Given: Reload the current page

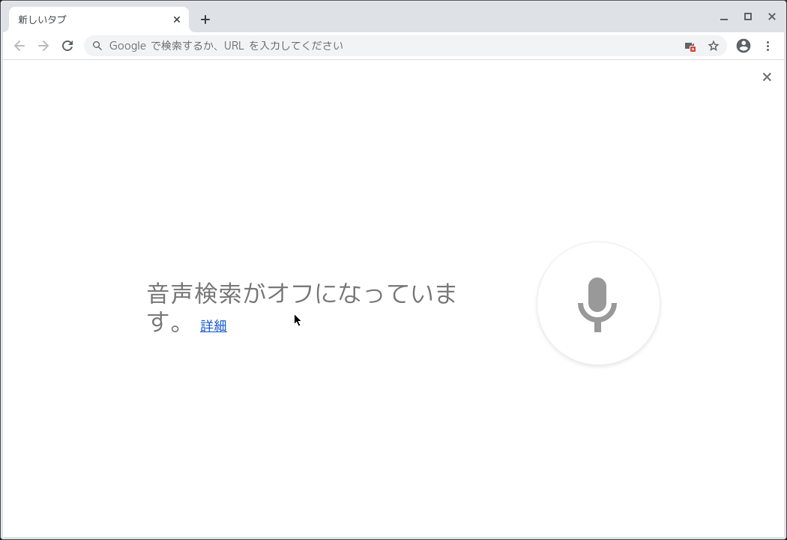Looking at the screenshot, I should tap(67, 46).
